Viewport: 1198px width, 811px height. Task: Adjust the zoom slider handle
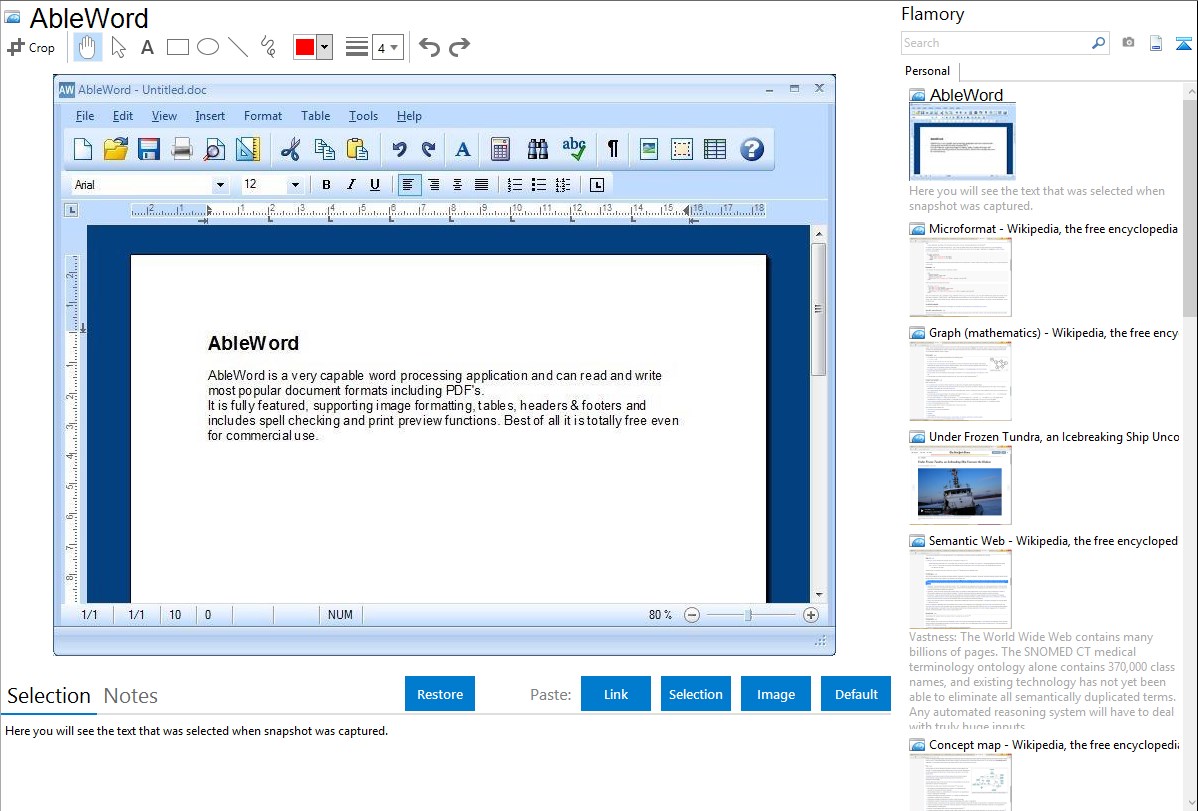pyautogui.click(x=749, y=615)
